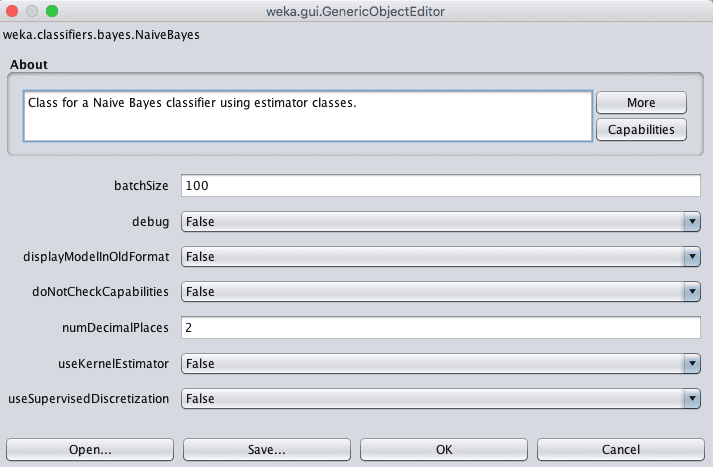Click the useKernelEstimator label
713x467 pixels.
pyautogui.click(x=113, y=363)
